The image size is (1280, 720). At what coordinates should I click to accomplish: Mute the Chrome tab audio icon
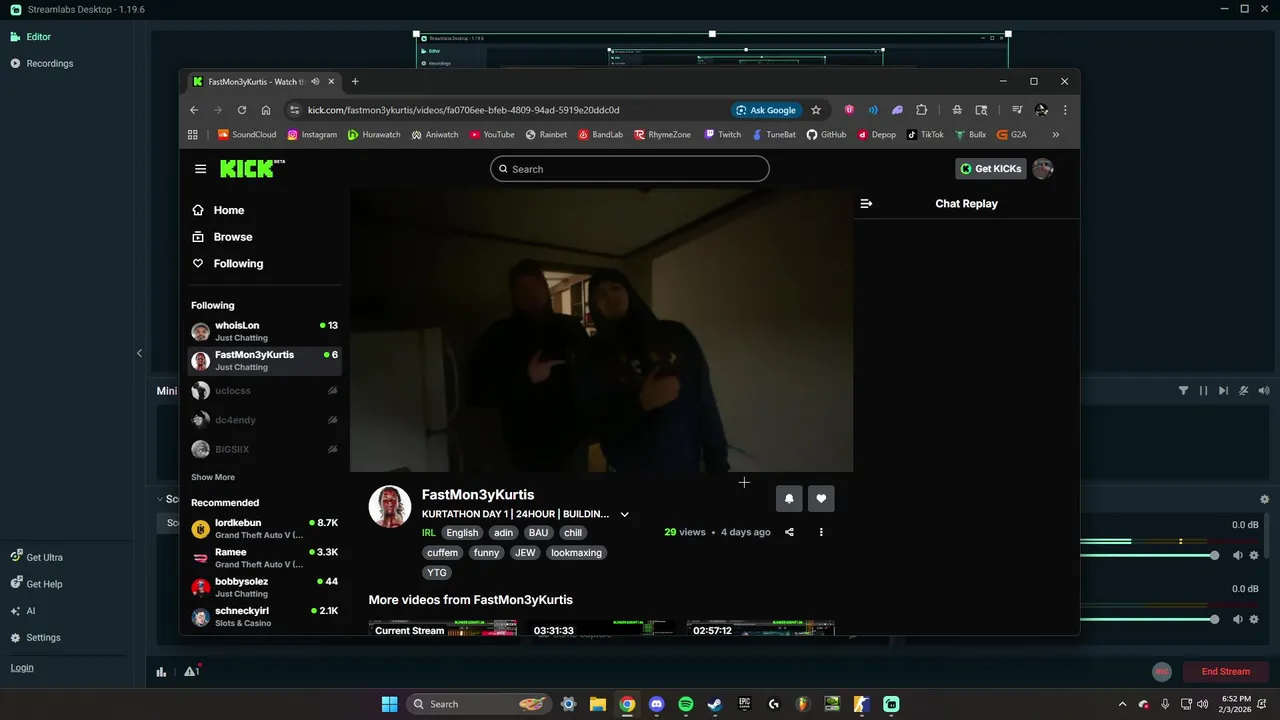(315, 82)
